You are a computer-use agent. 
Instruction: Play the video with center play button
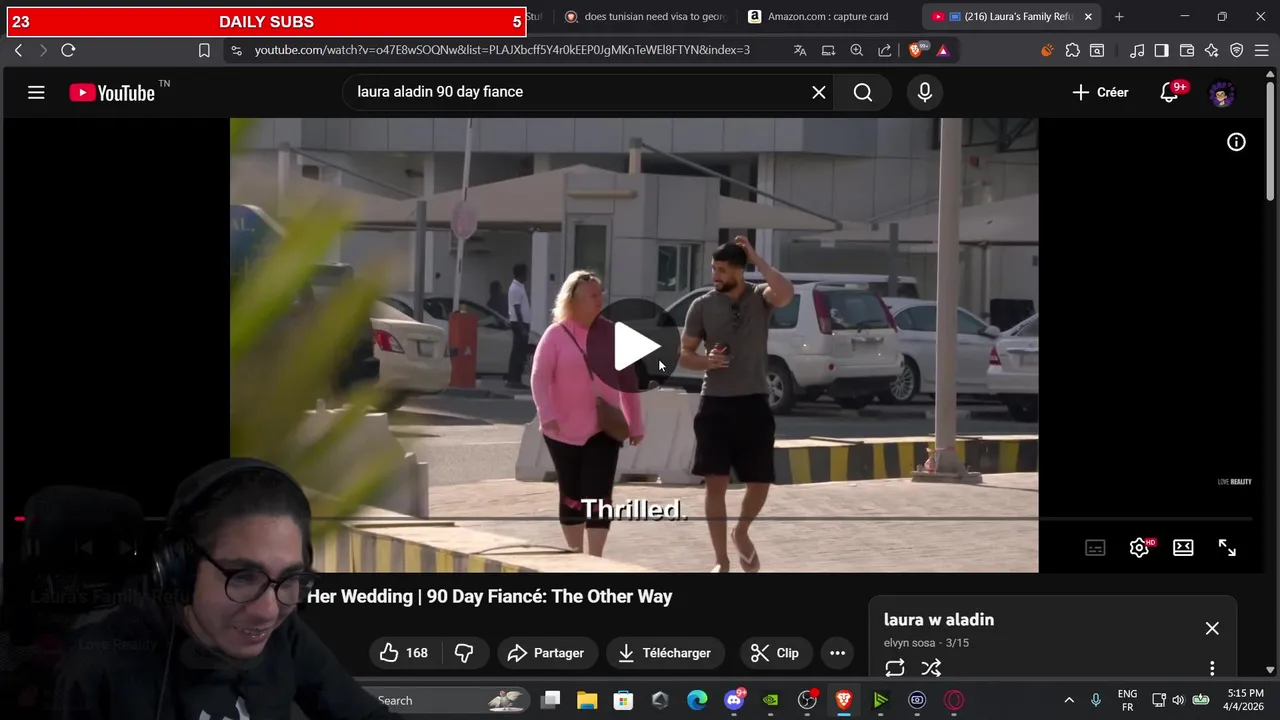[637, 346]
